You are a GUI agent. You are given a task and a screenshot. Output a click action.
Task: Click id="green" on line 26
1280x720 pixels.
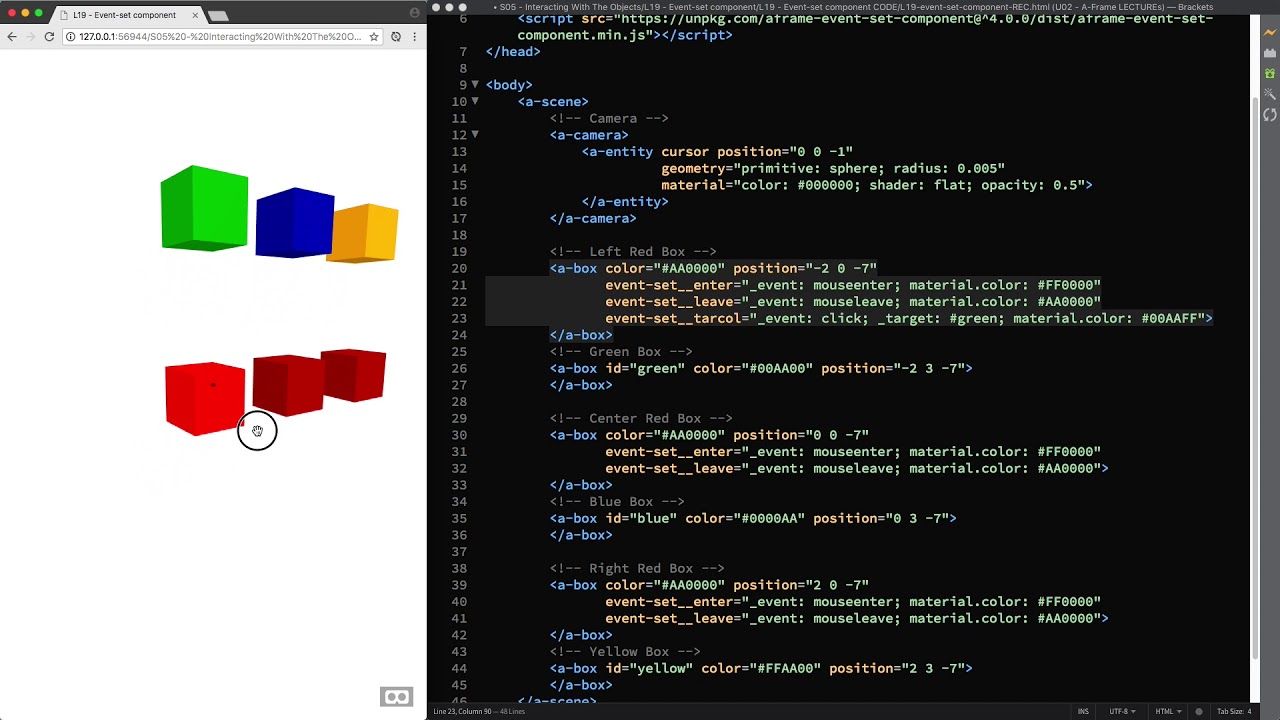(x=644, y=368)
